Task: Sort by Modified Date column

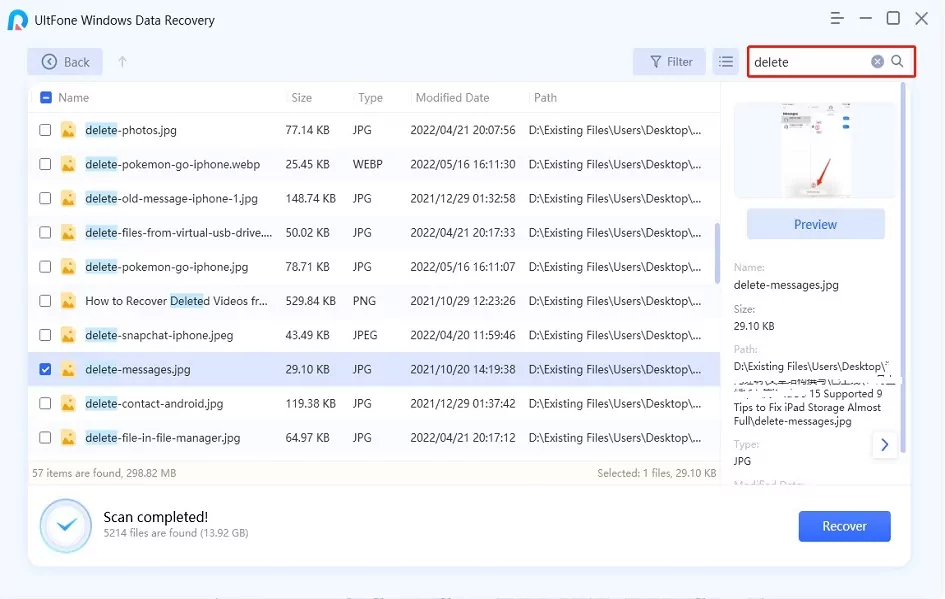Action: tap(452, 98)
